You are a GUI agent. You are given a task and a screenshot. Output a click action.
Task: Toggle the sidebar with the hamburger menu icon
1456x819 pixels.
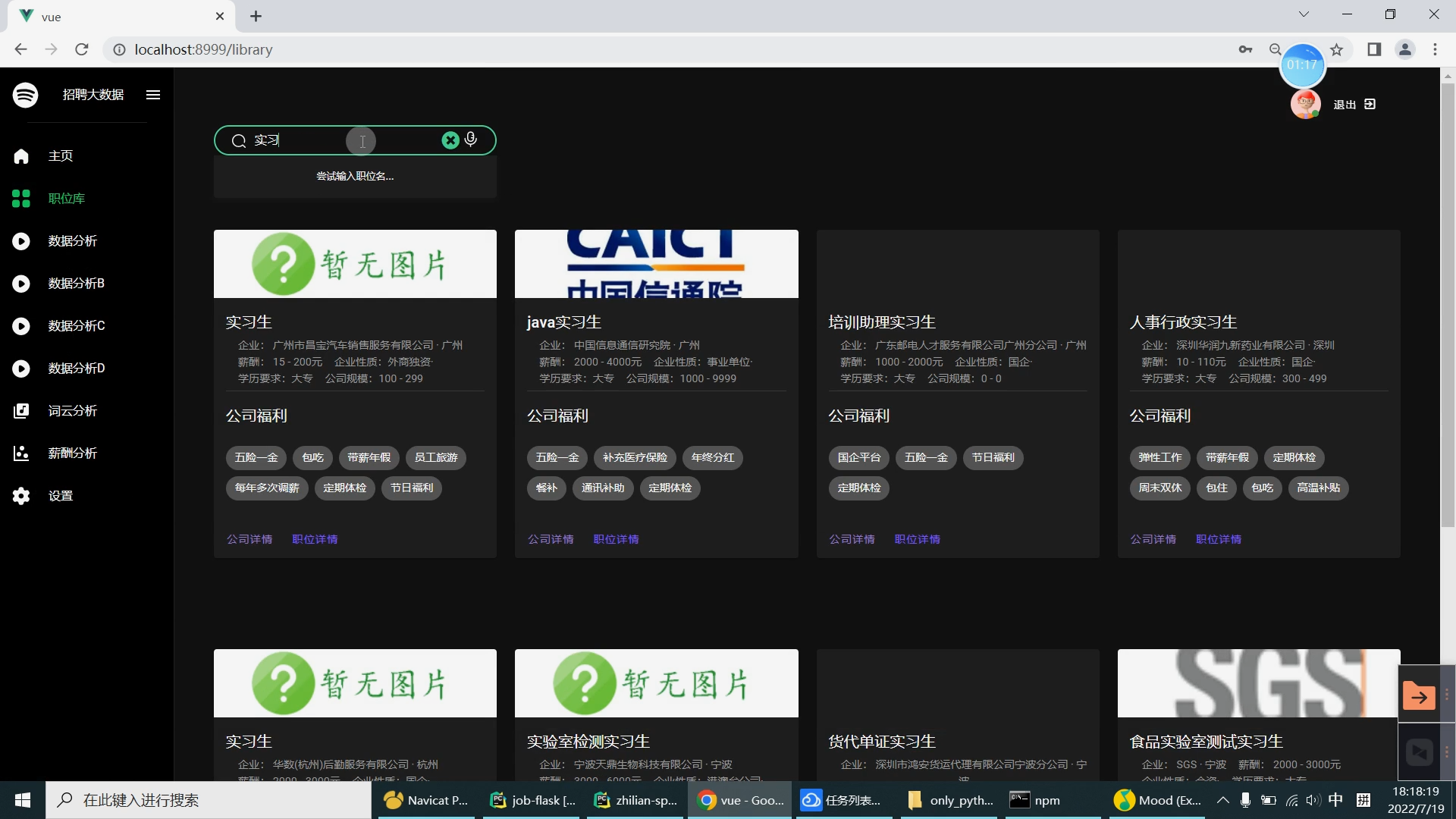(153, 94)
